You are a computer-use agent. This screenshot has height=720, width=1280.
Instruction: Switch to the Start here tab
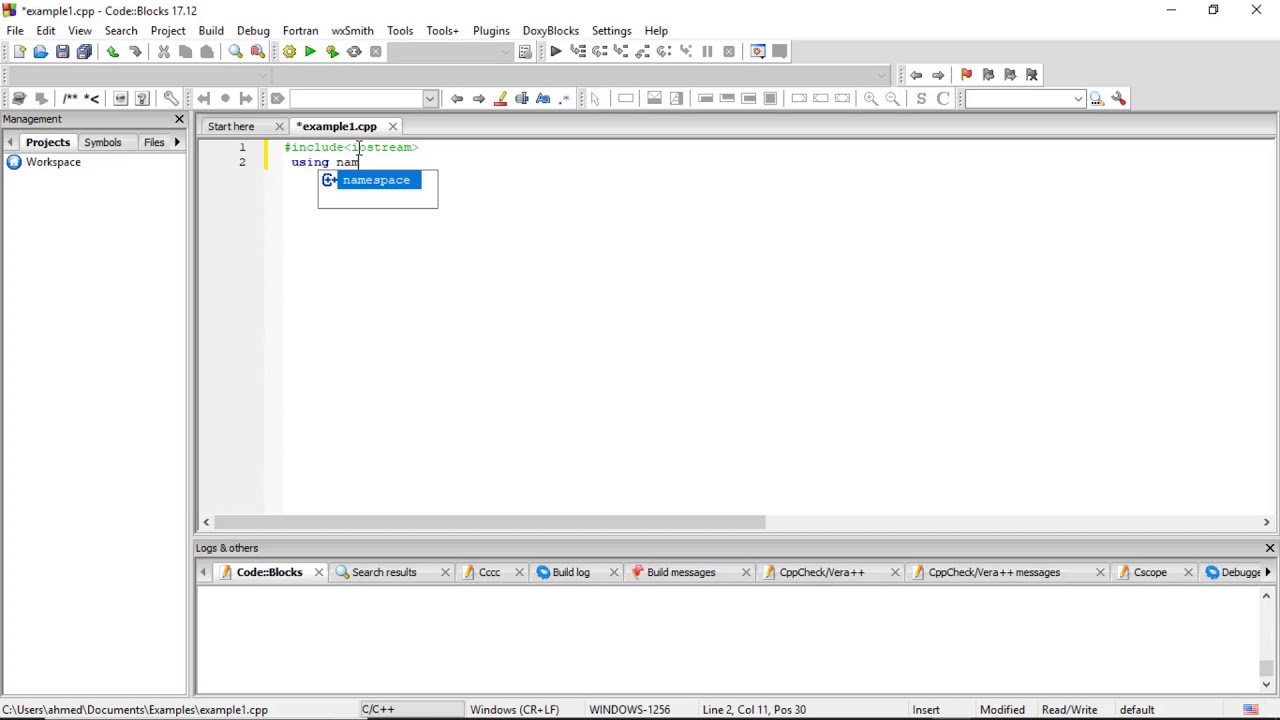tap(231, 127)
